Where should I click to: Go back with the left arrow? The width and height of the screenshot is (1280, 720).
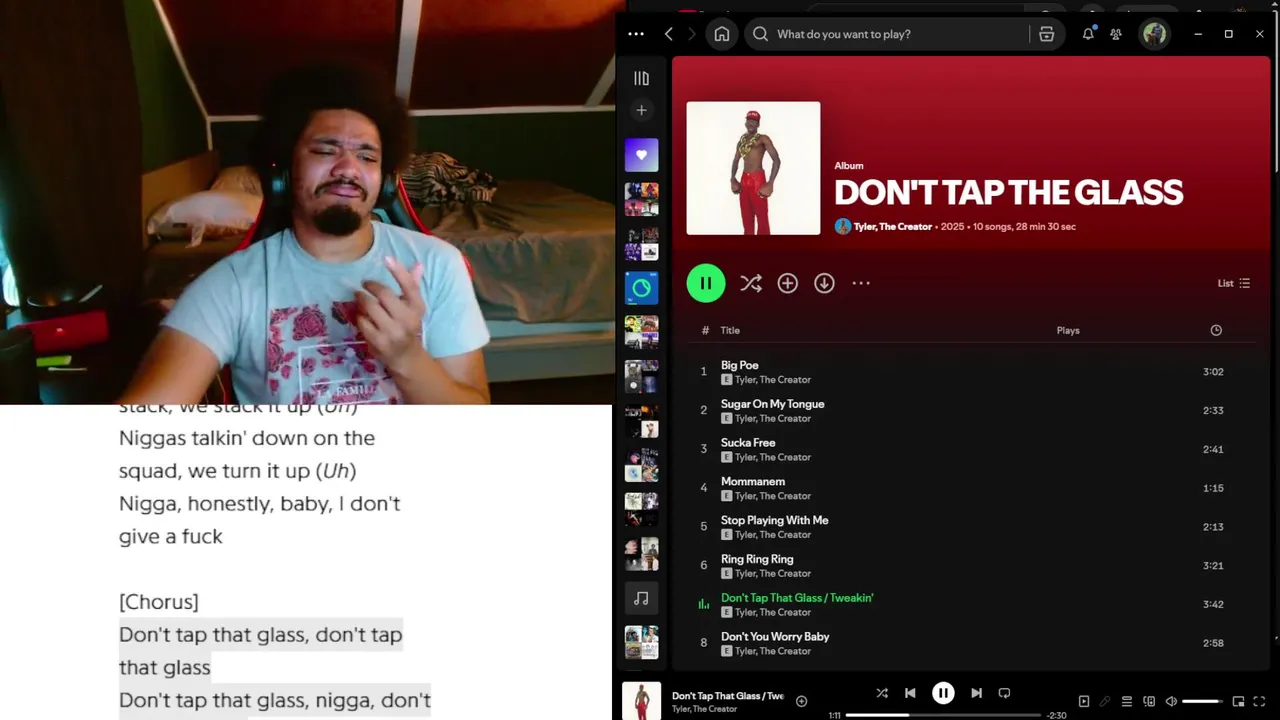point(669,34)
